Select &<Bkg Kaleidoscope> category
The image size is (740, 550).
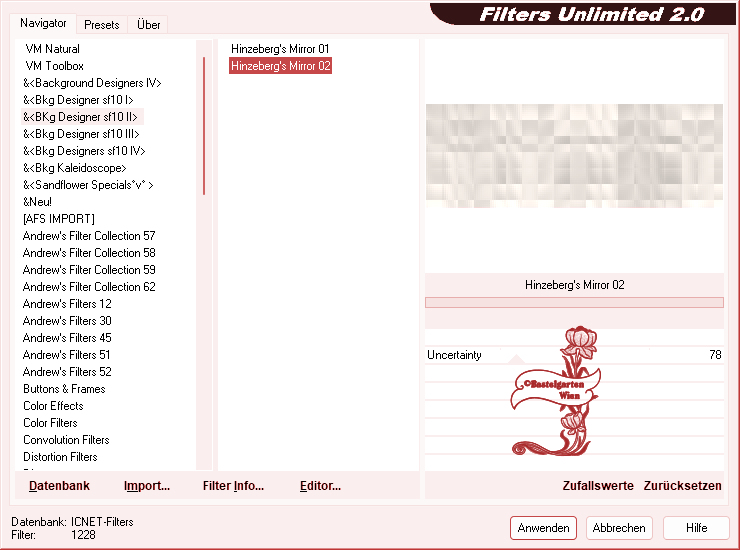coord(75,168)
